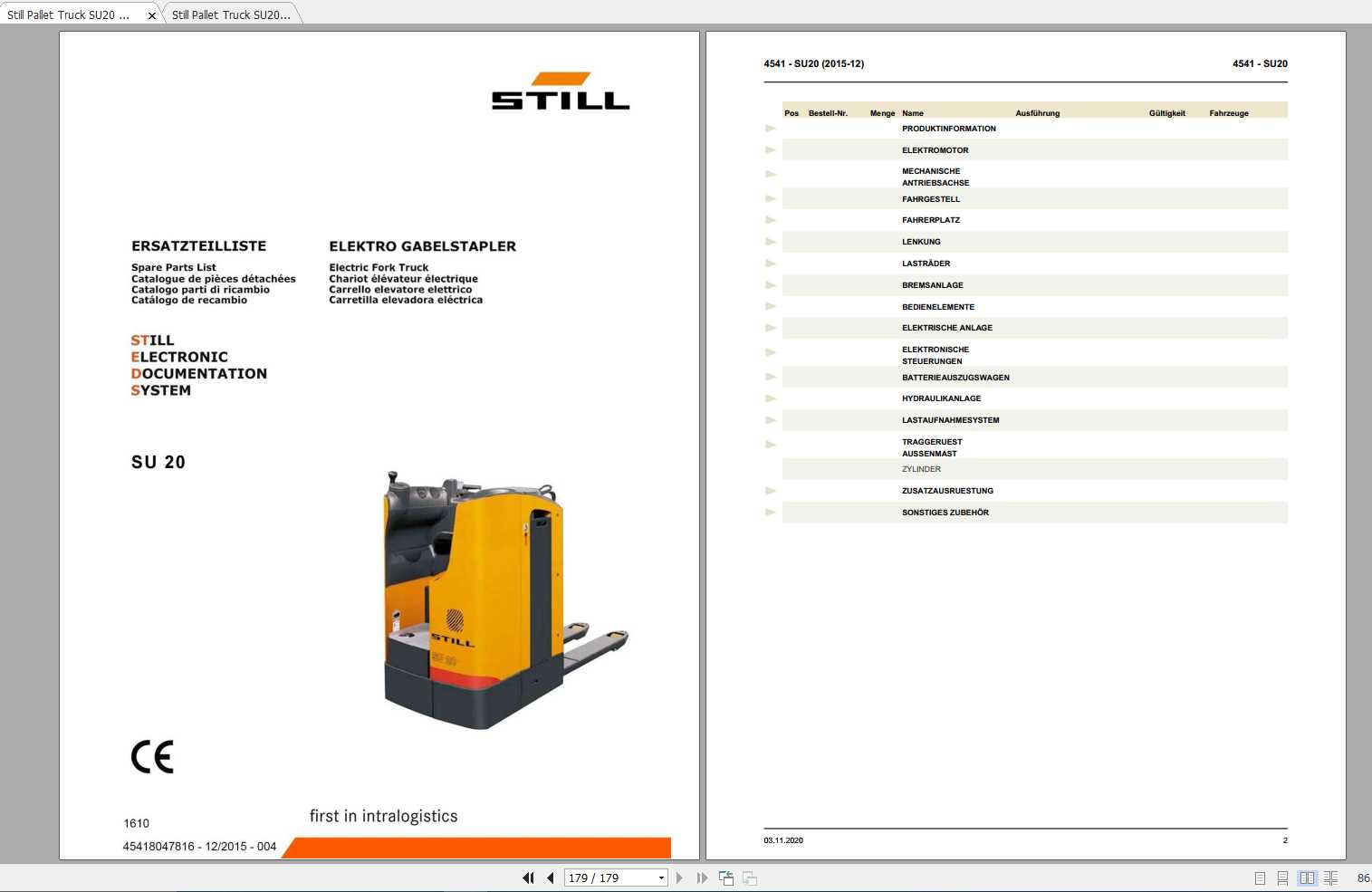Click the SONSTIGES ZUBEHÖR entry
Viewport: 1372px width, 892px height.
point(945,513)
